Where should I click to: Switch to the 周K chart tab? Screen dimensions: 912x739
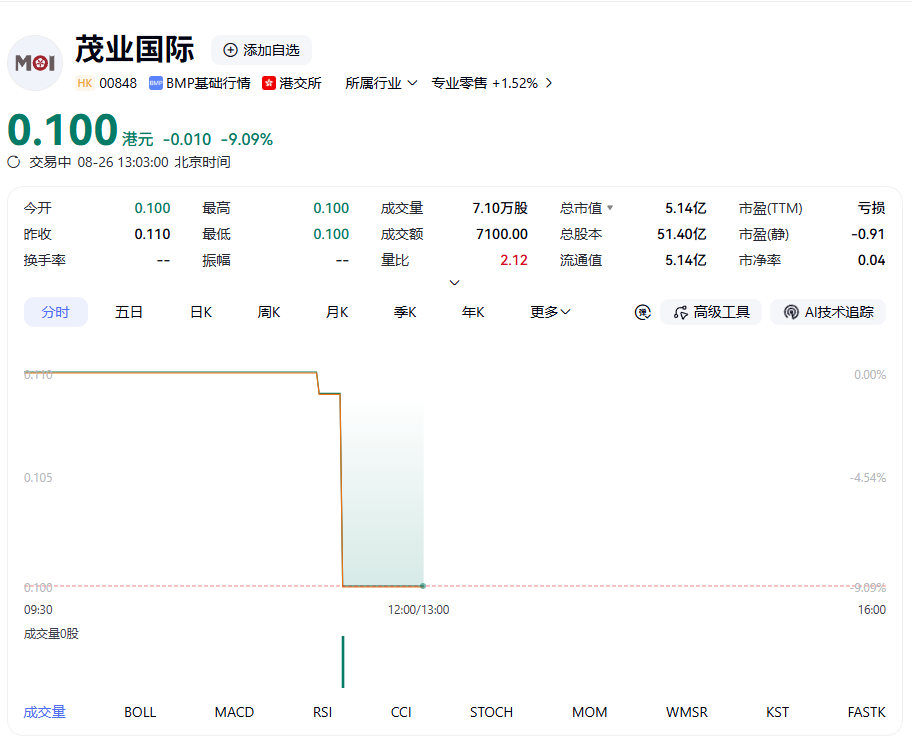pyautogui.click(x=269, y=312)
